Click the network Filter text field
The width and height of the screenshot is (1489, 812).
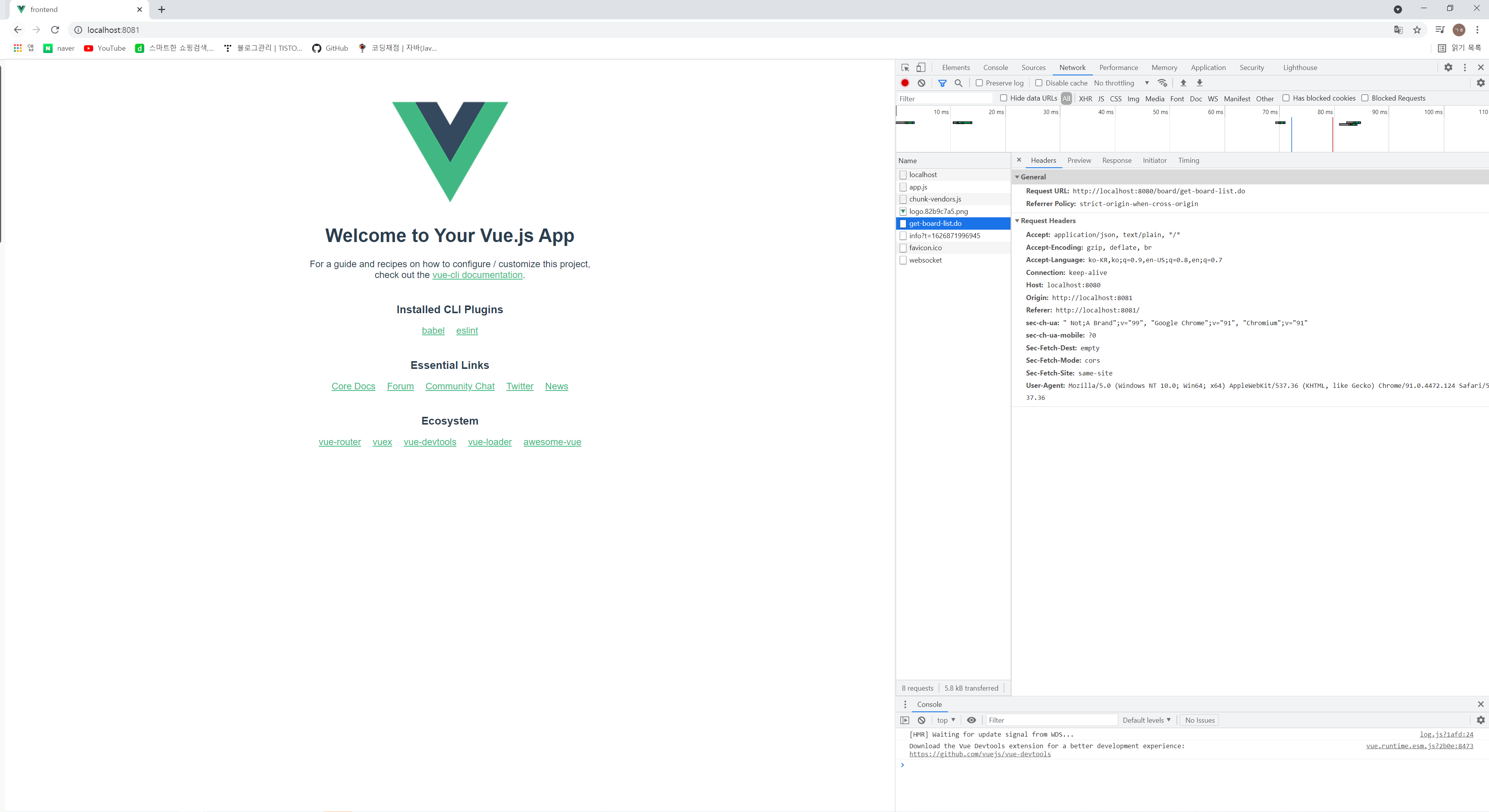944,99
